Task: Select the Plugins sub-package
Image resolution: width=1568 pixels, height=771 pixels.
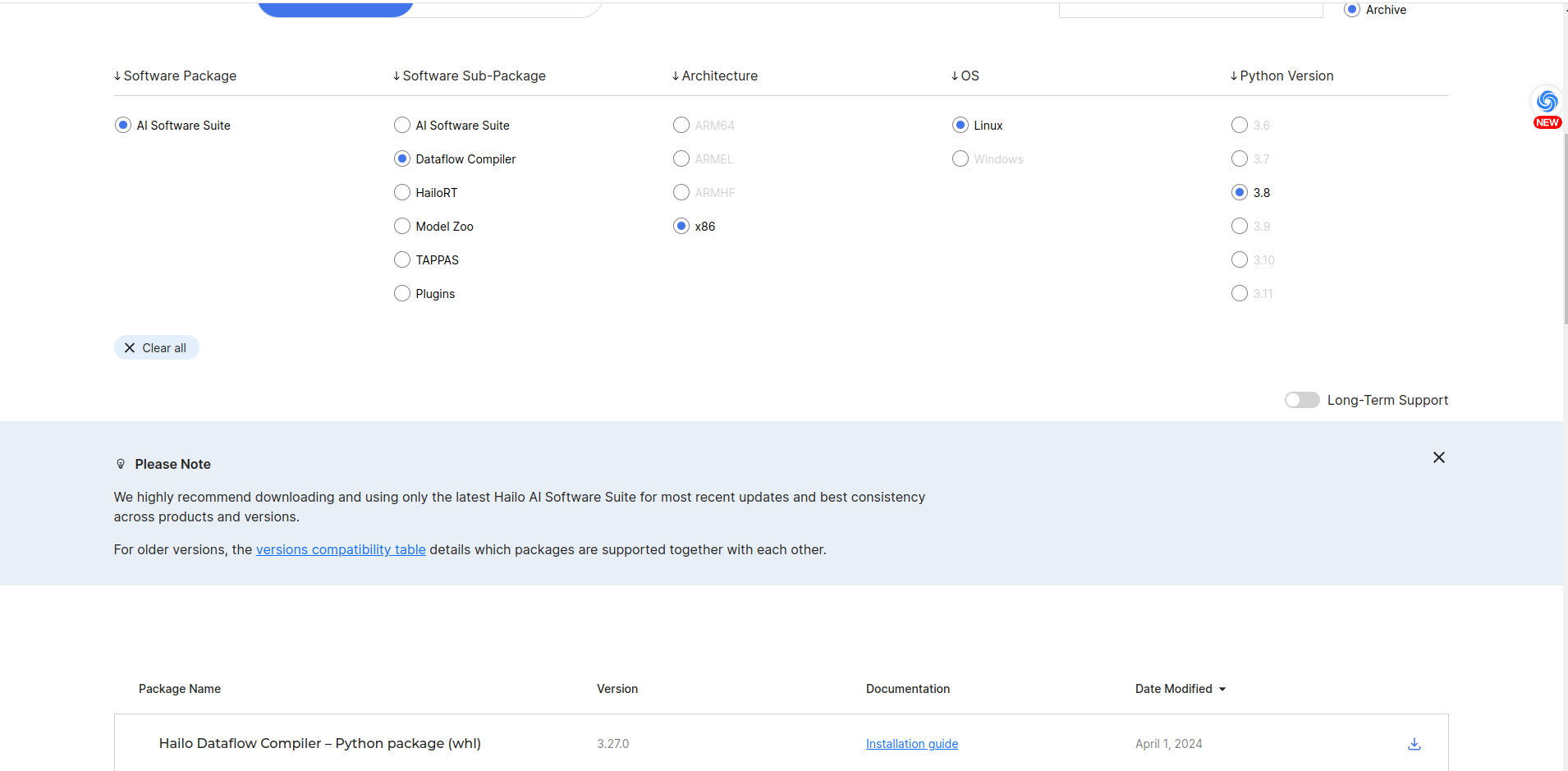Action: coord(402,293)
